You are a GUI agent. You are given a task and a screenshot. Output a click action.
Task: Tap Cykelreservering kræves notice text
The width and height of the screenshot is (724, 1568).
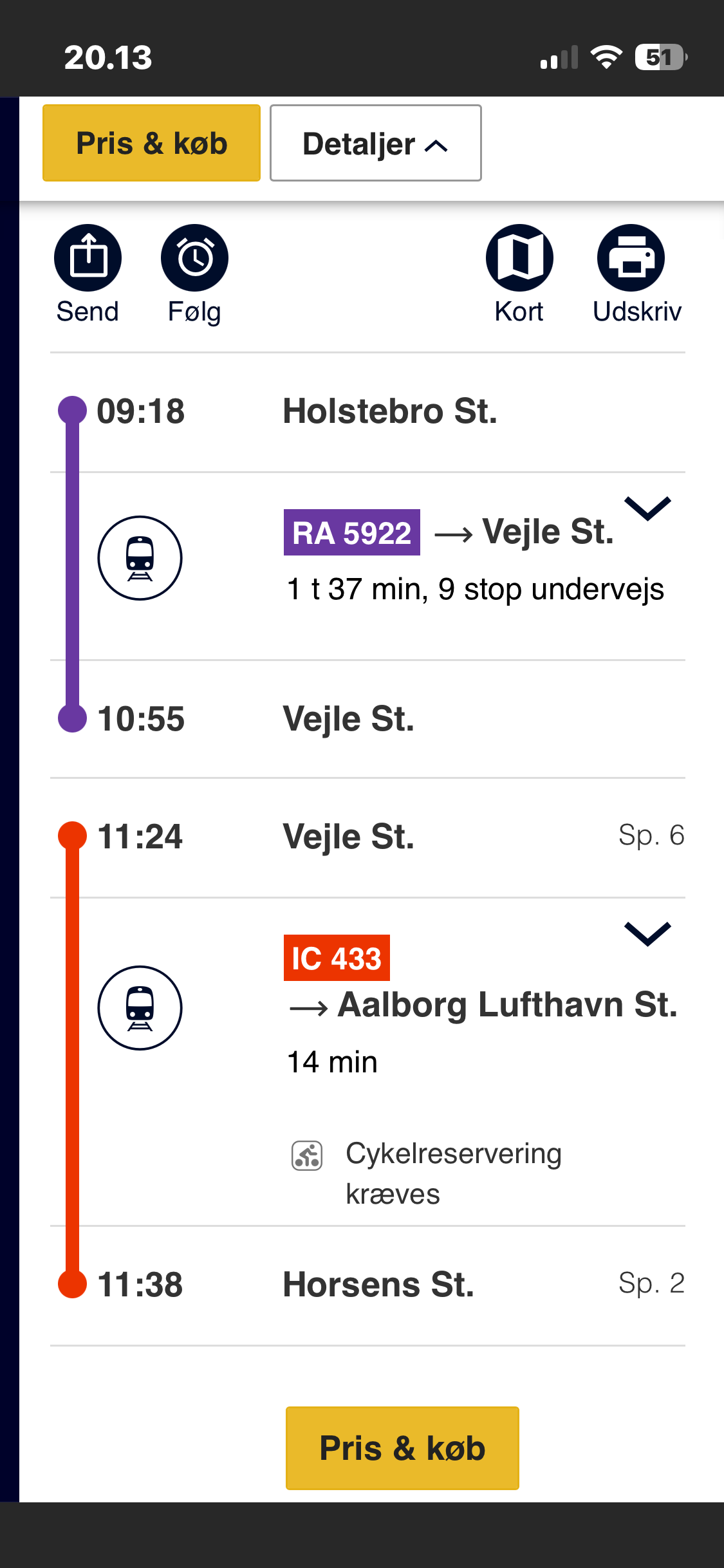(453, 1173)
